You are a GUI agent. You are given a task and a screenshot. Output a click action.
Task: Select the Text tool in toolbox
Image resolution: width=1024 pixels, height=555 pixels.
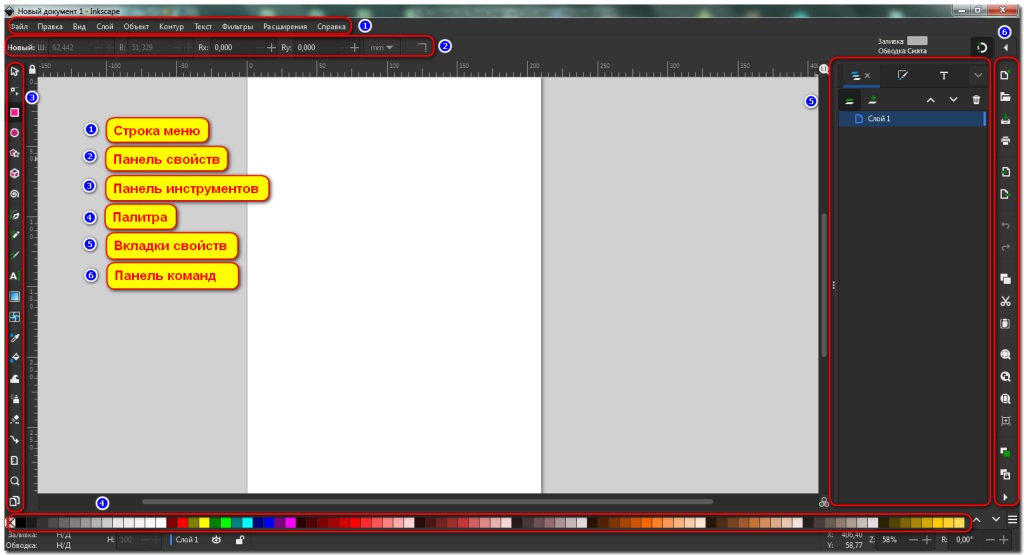15,275
